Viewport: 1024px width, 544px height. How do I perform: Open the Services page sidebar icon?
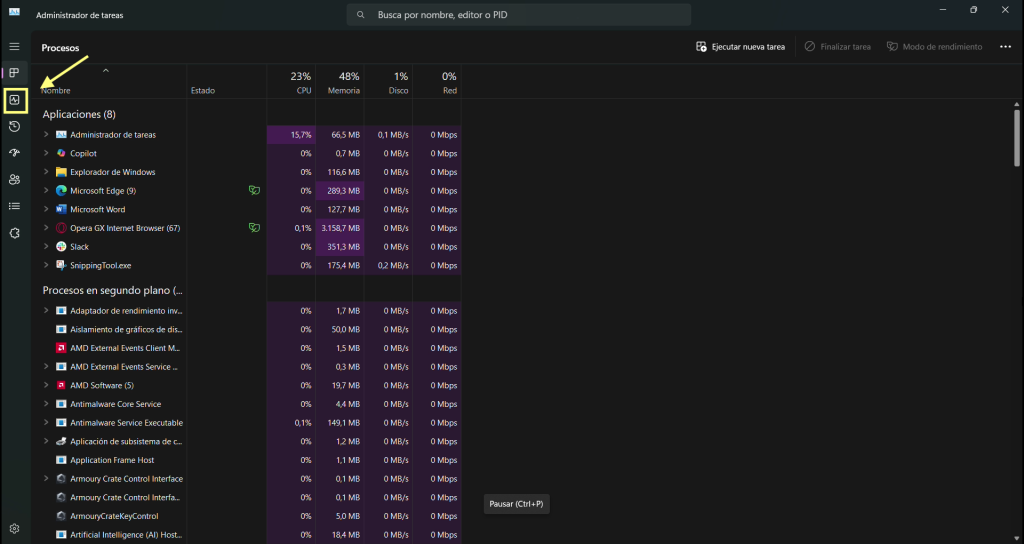click(14, 233)
